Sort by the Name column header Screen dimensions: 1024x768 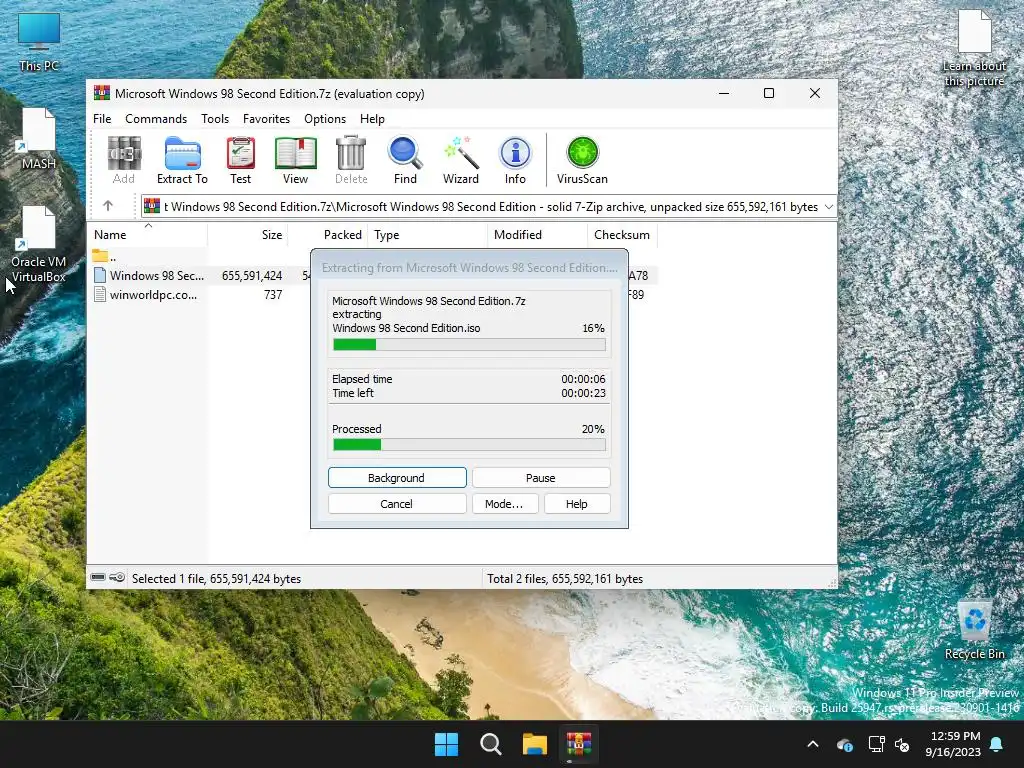[x=148, y=235]
